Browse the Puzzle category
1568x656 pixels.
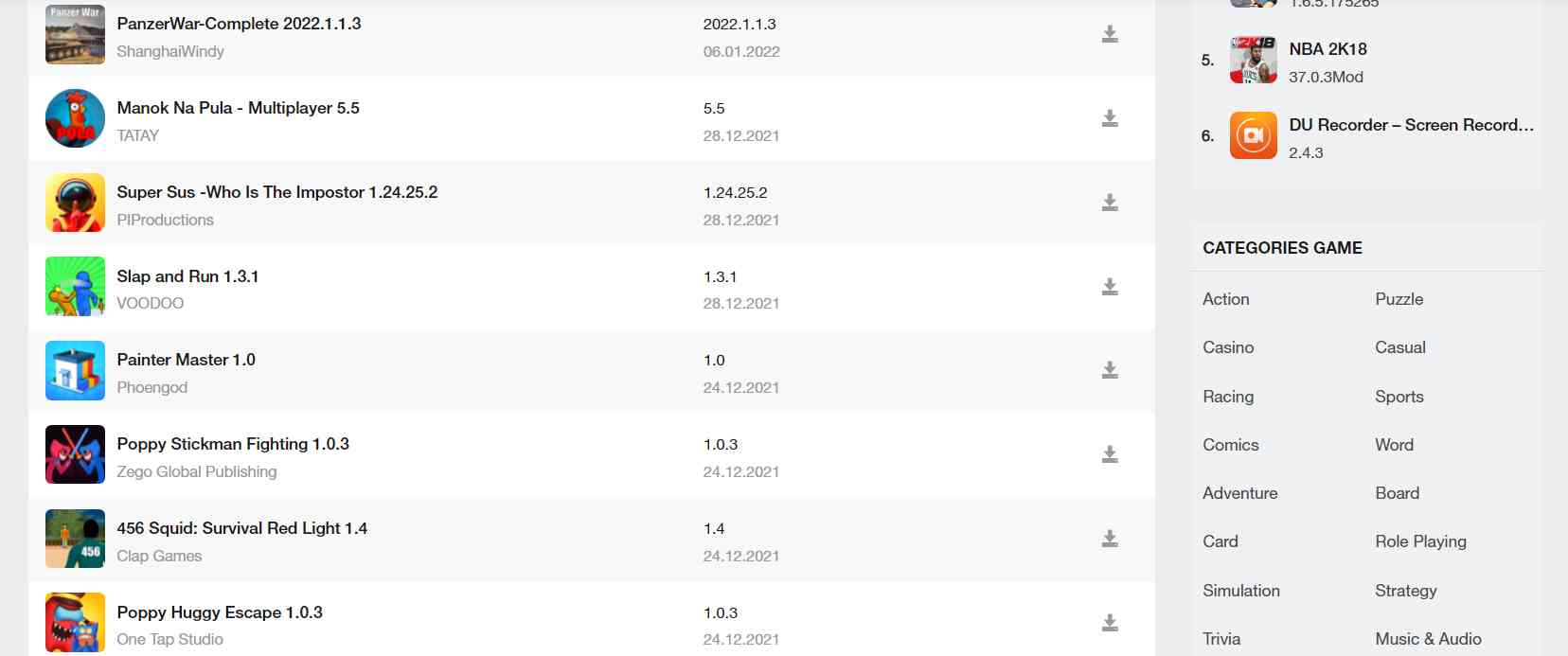[x=1399, y=299]
